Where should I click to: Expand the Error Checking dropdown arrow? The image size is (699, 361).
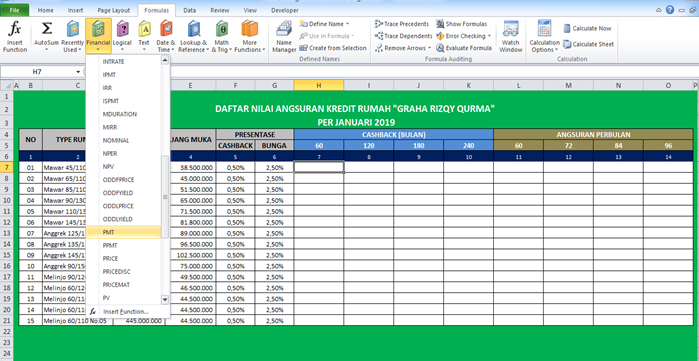coord(489,36)
